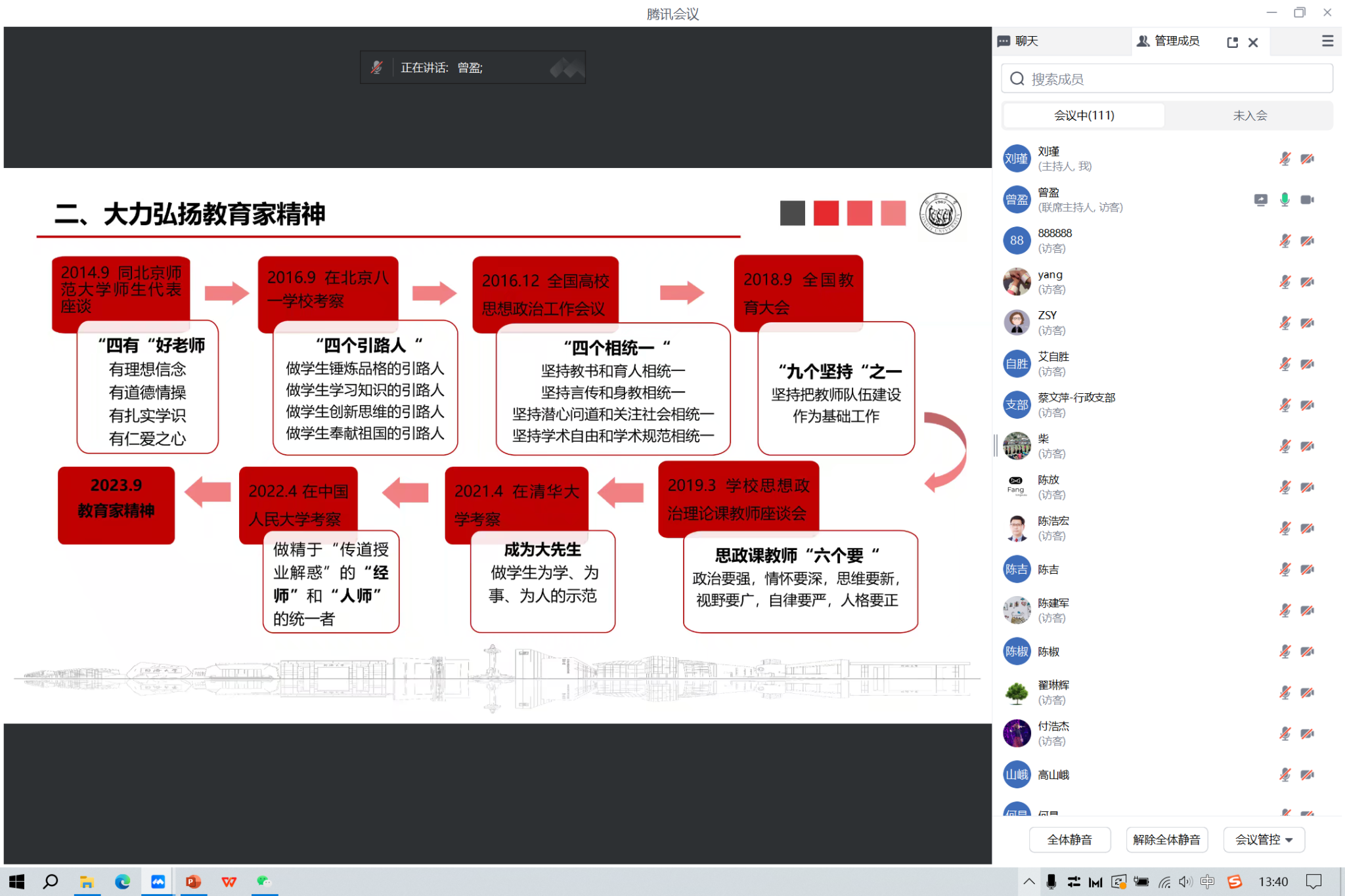
Task: Expand the system tray hidden icons chevron
Action: pos(1028,882)
